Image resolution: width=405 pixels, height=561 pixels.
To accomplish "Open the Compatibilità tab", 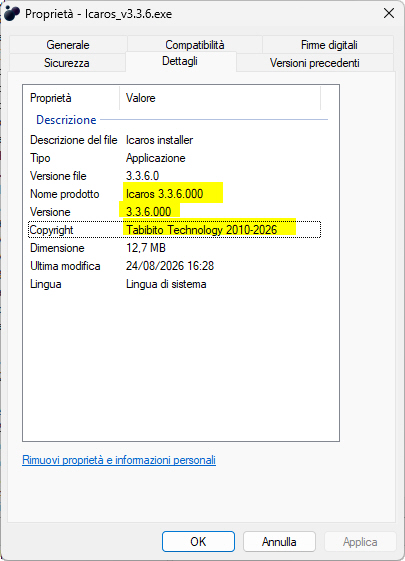I will pyautogui.click(x=195, y=45).
